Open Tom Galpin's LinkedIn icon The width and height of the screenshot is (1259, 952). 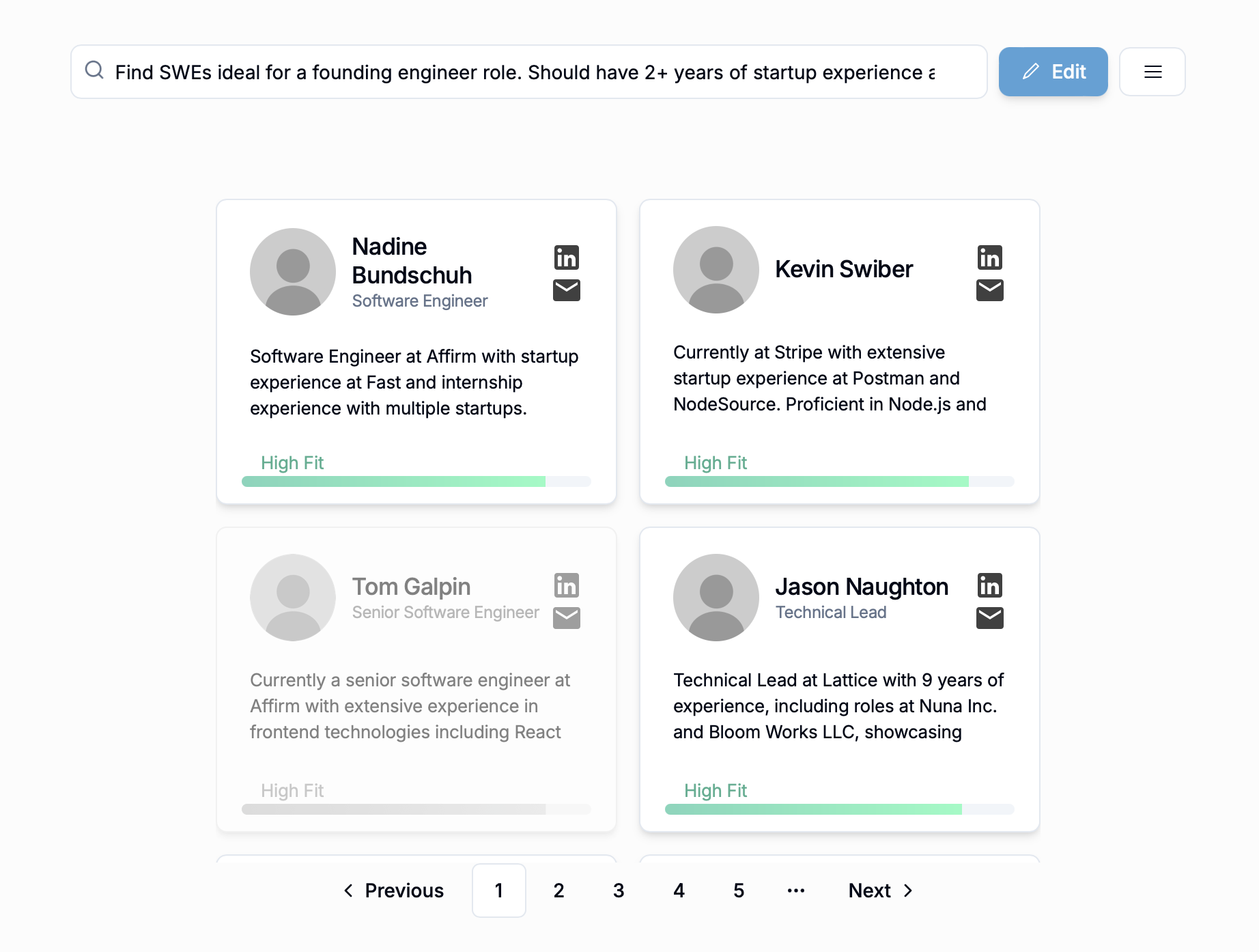[566, 586]
